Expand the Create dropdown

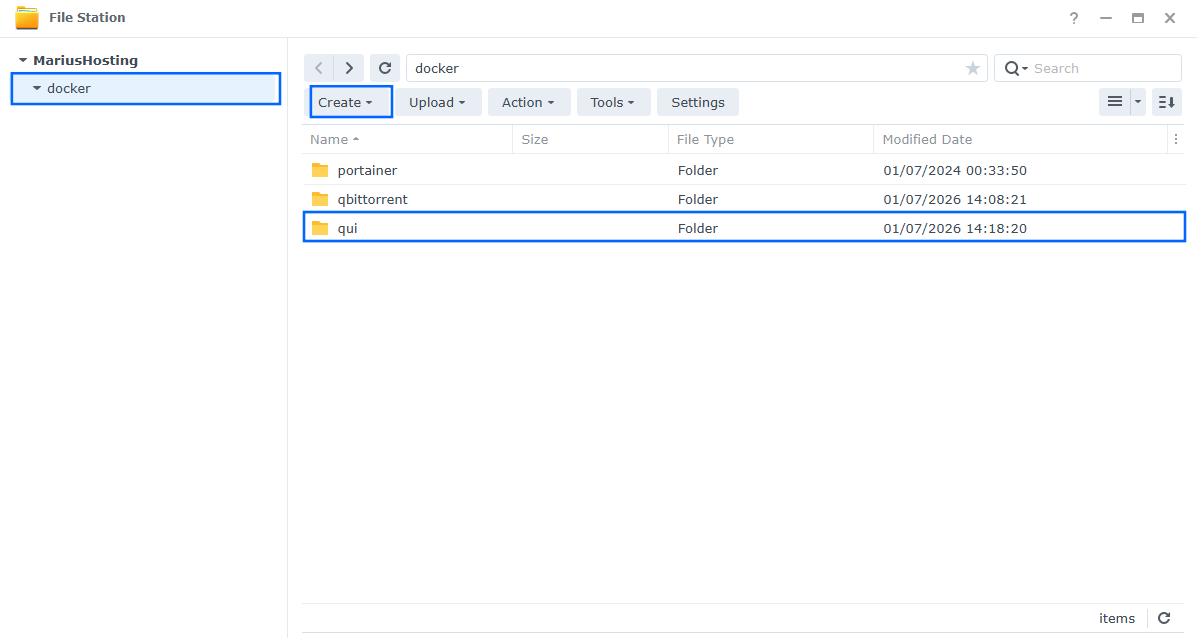[x=348, y=101]
